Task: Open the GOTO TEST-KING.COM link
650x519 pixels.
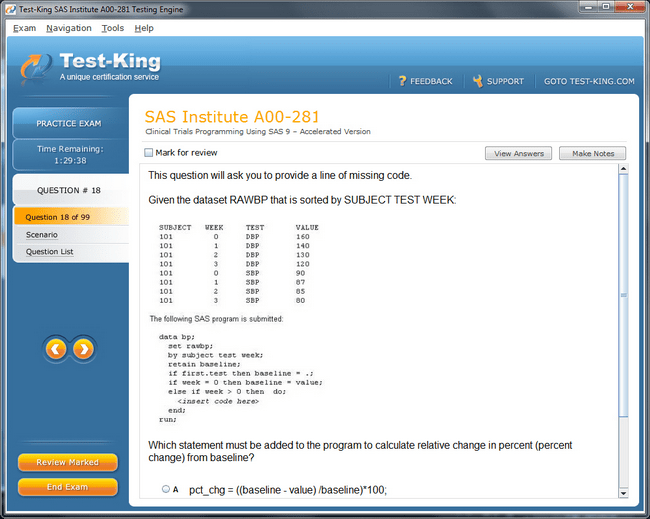Action: pos(589,81)
